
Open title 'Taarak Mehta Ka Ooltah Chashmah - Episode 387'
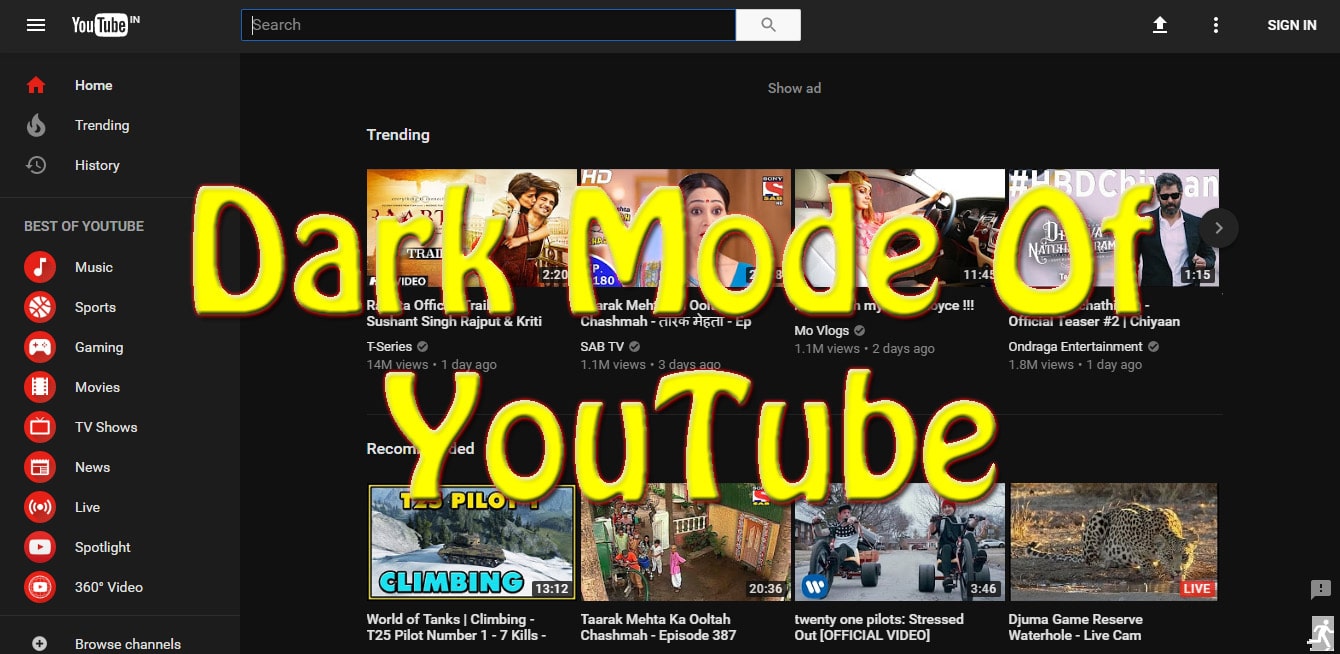click(x=658, y=627)
